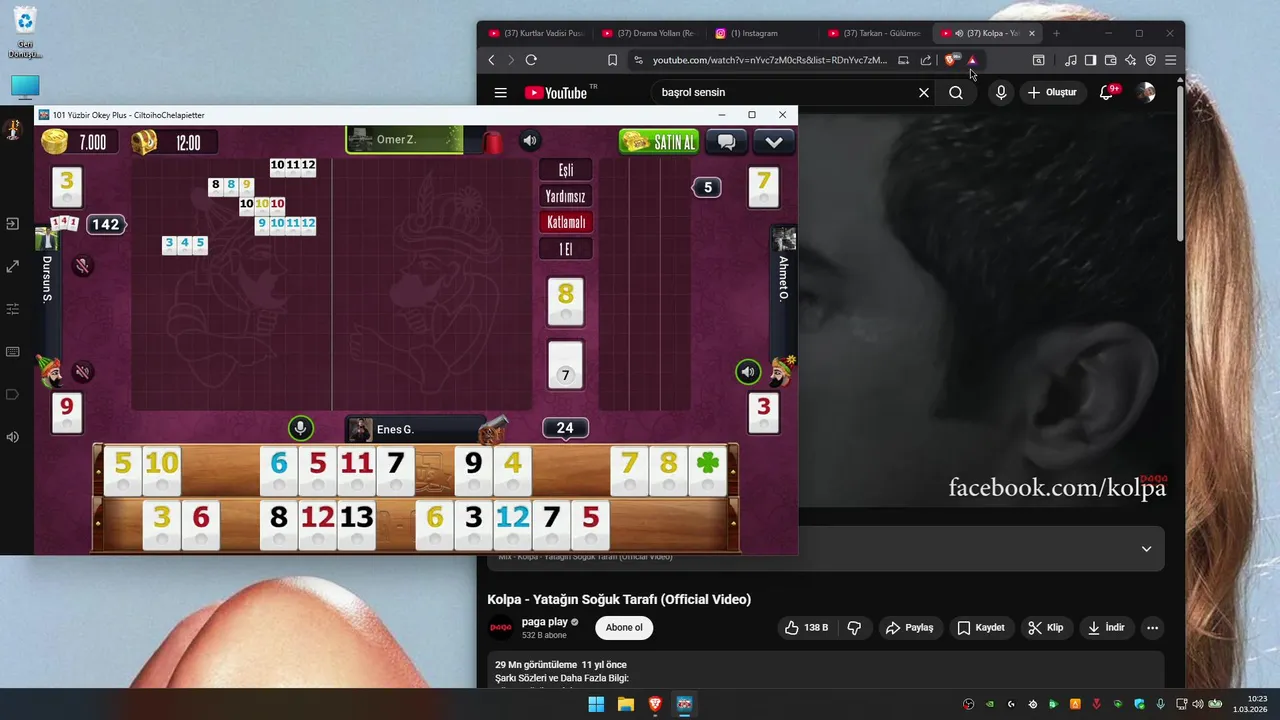Image resolution: width=1280 pixels, height=720 pixels.
Task: Switch to the Tarkan - Gülümse browser tab
Action: point(875,33)
